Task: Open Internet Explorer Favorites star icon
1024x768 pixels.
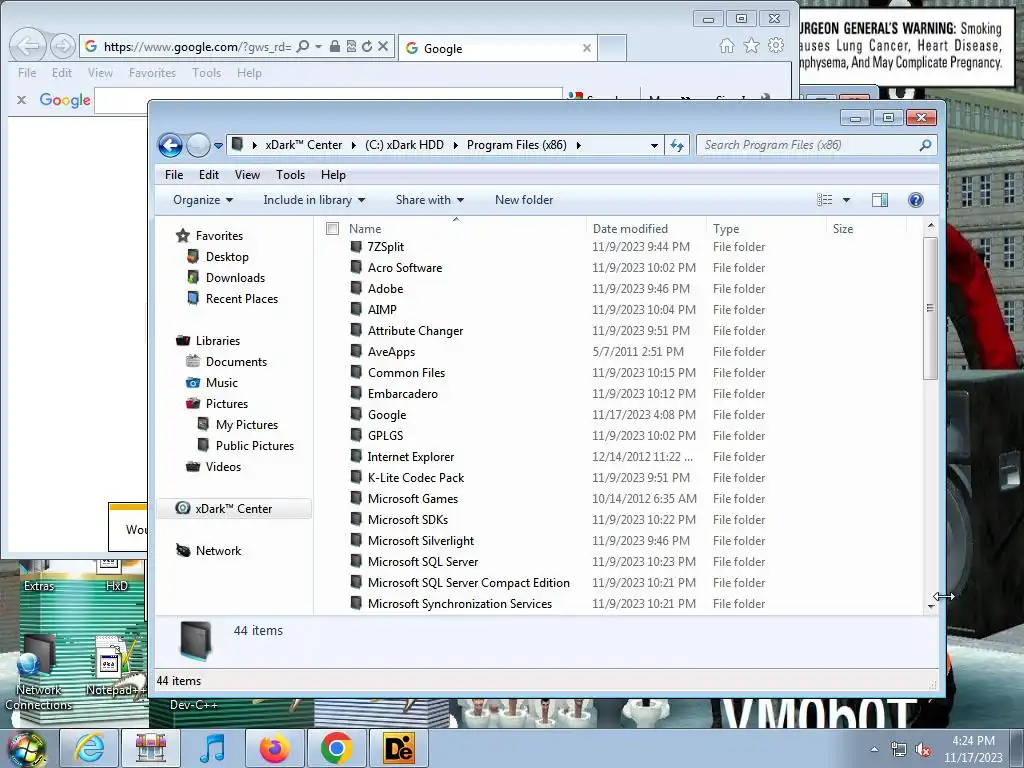Action: click(x=752, y=46)
